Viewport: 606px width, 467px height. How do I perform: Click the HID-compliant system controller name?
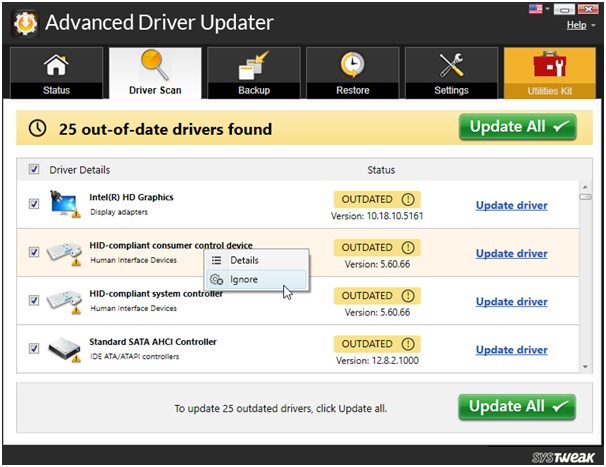click(156, 294)
